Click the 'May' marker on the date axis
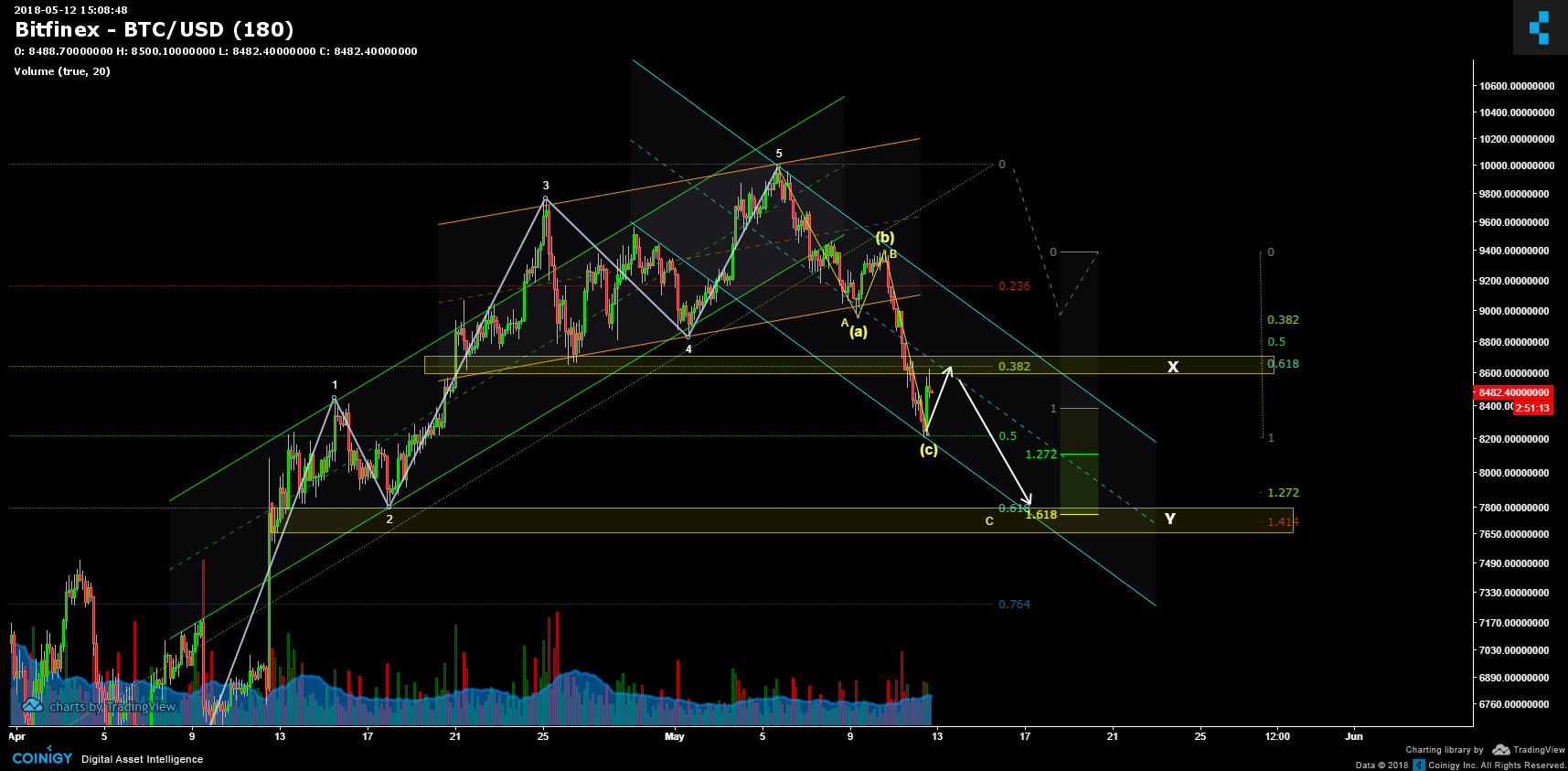Screen dimensions: 1568x771 (x=675, y=736)
